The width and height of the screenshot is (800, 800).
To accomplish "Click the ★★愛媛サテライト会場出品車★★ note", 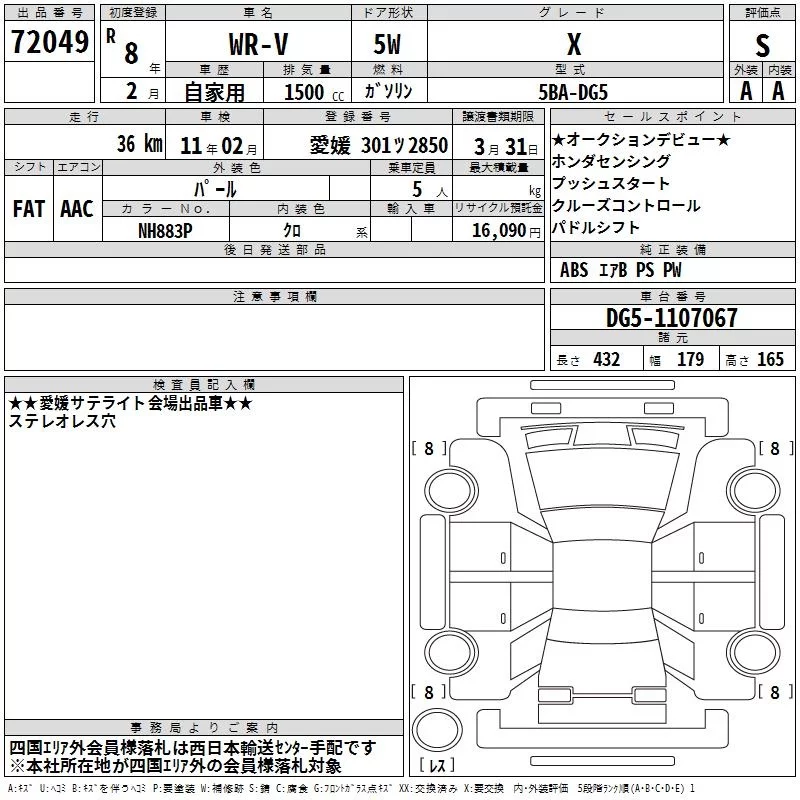I will click(131, 404).
